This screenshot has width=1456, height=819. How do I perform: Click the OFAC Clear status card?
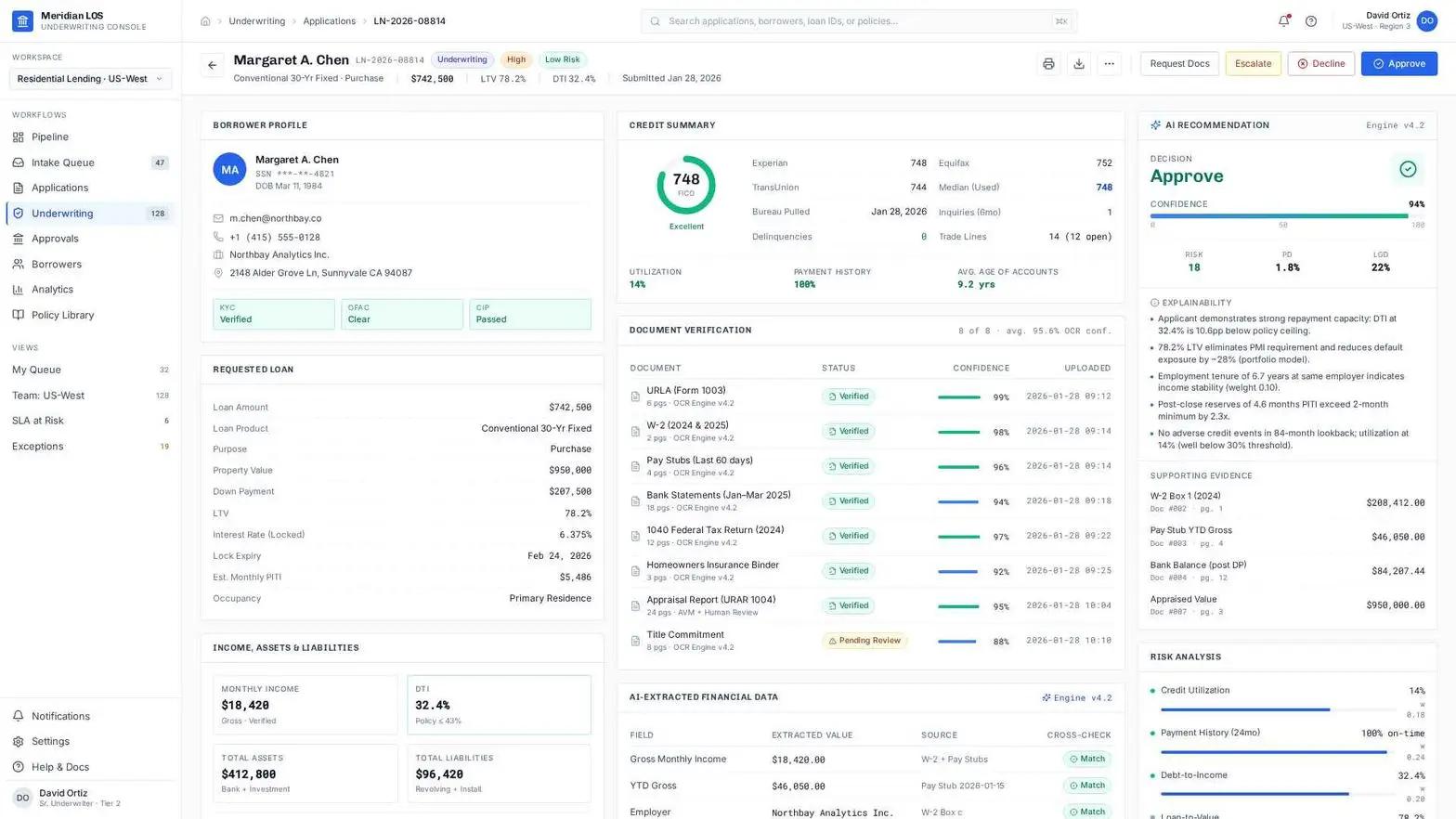(x=402, y=314)
